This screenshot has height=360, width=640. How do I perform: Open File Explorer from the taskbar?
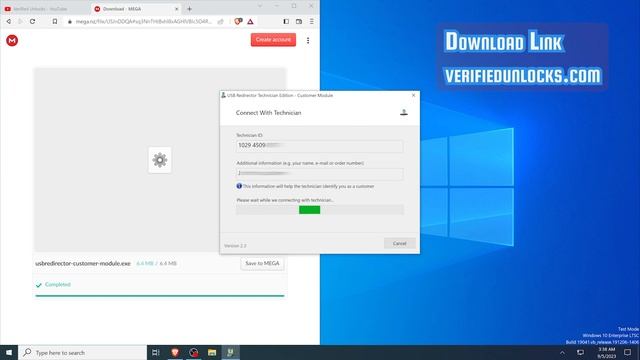pyautogui.click(x=212, y=352)
